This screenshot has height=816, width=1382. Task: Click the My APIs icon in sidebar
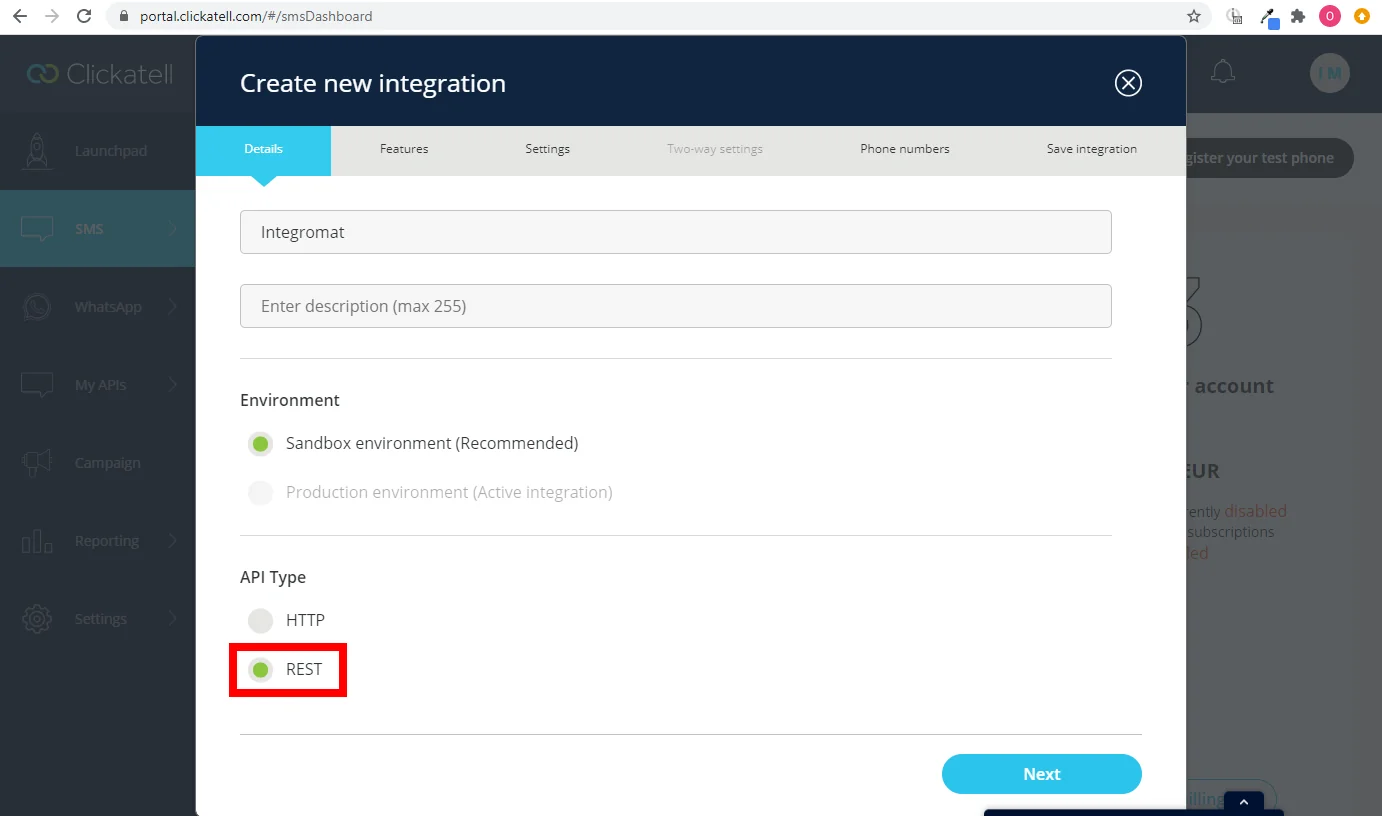click(x=37, y=385)
